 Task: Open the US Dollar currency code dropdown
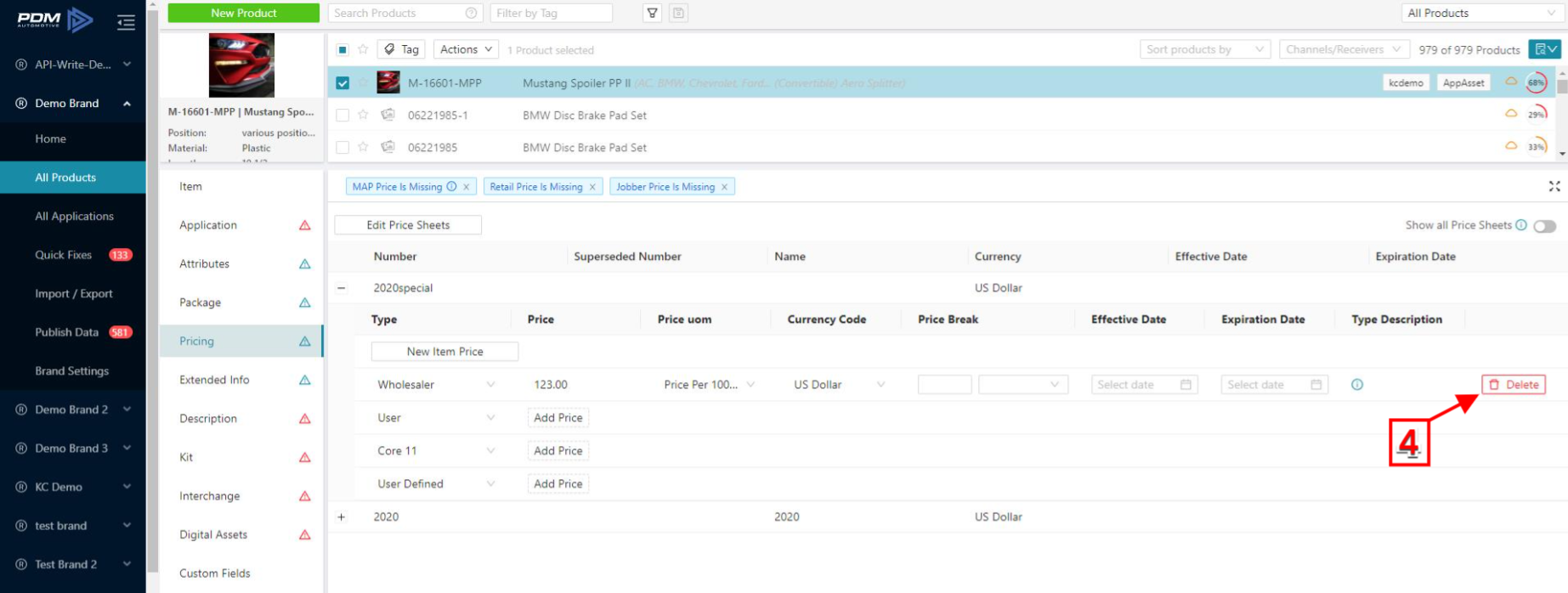840,385
